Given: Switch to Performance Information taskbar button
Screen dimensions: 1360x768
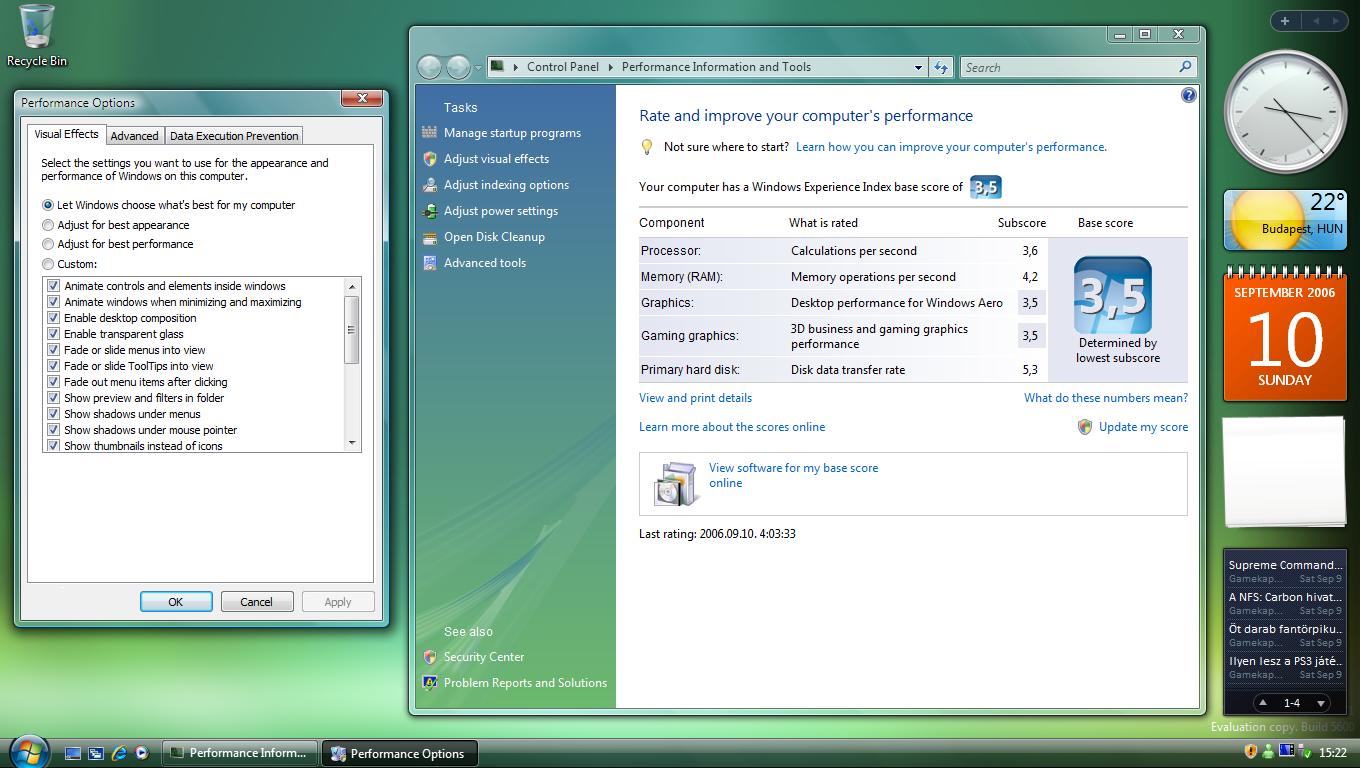Looking at the screenshot, I should point(240,753).
